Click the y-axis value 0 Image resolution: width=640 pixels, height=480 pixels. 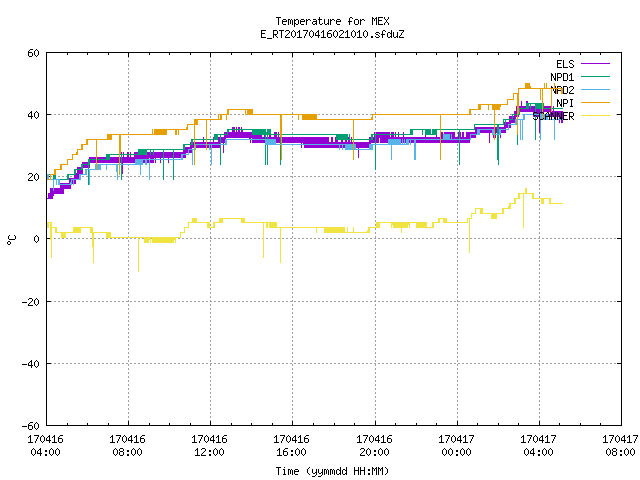click(37, 239)
